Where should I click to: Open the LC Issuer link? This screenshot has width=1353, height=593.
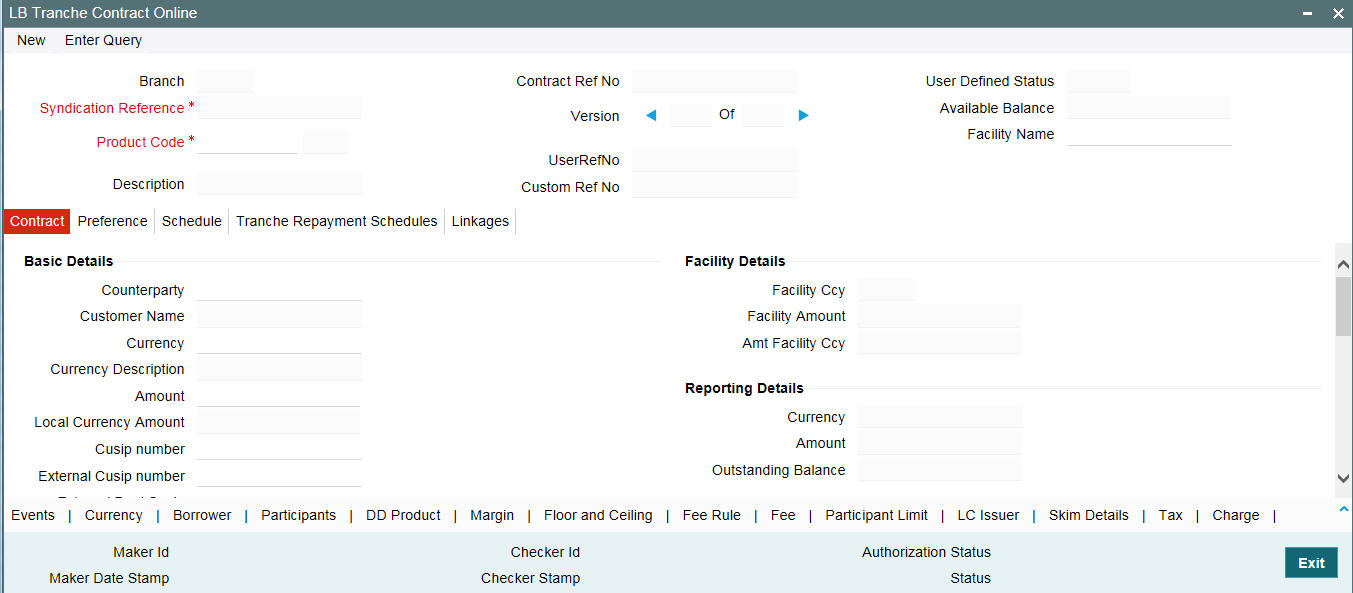tap(988, 515)
